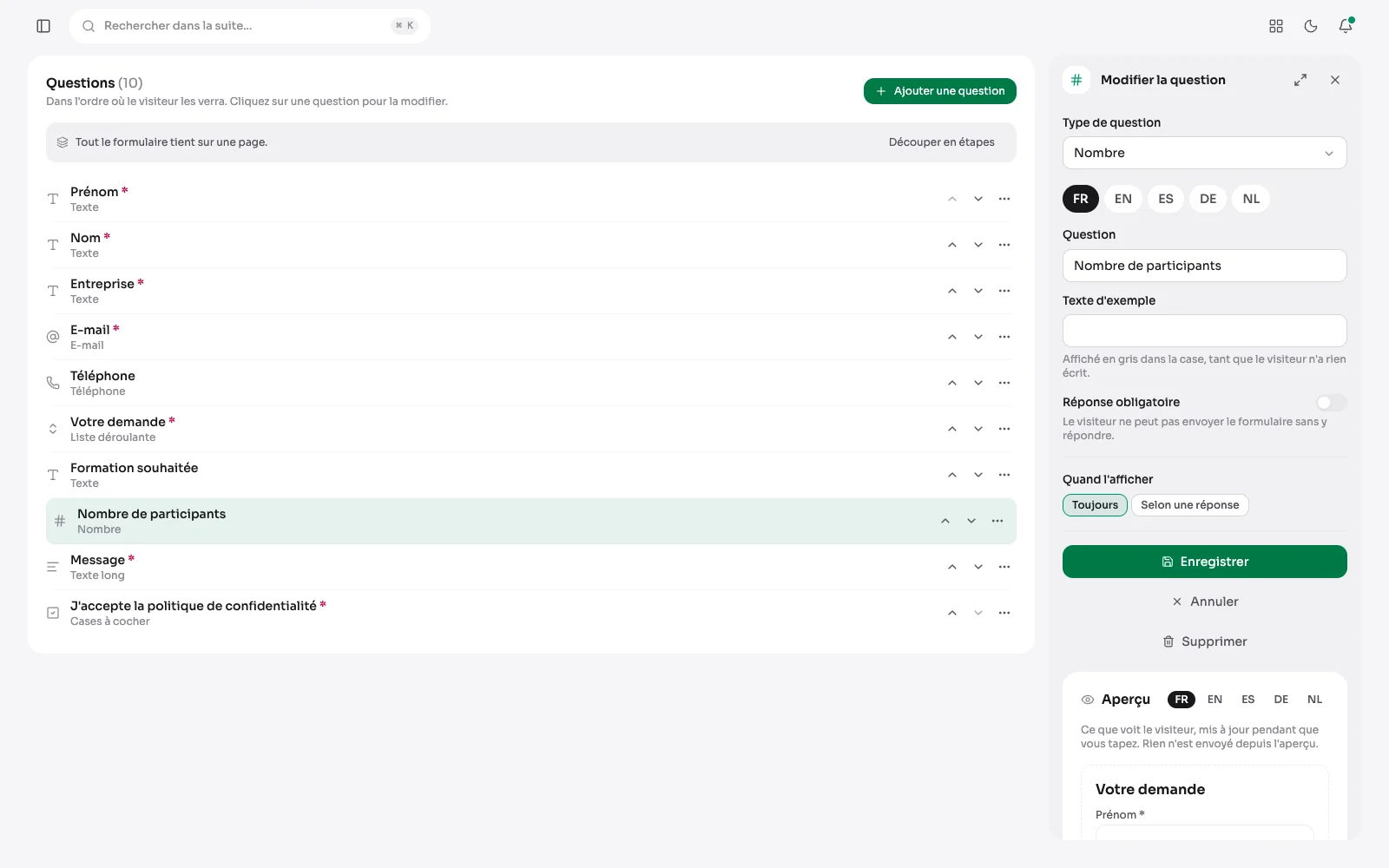Screen dimensions: 1389x868
Task: Open more options for confidentialité row
Action: [1004, 613]
